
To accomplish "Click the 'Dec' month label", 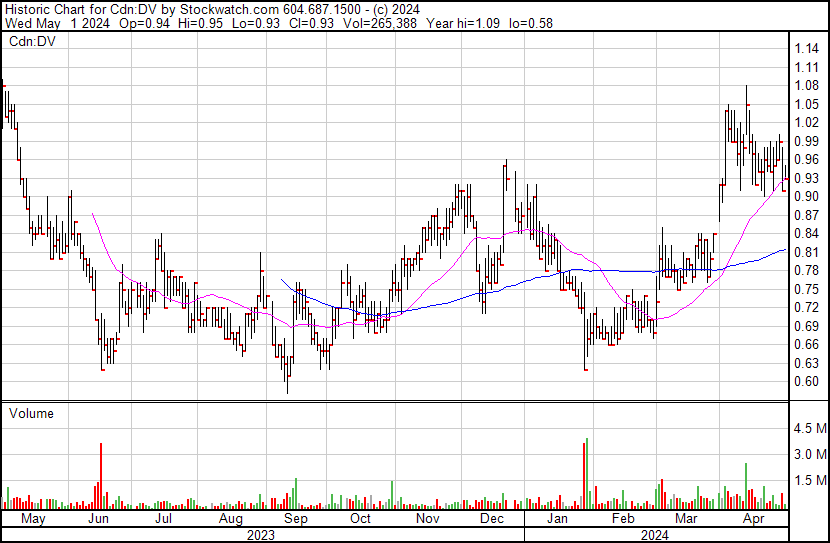I will pyautogui.click(x=492, y=519).
